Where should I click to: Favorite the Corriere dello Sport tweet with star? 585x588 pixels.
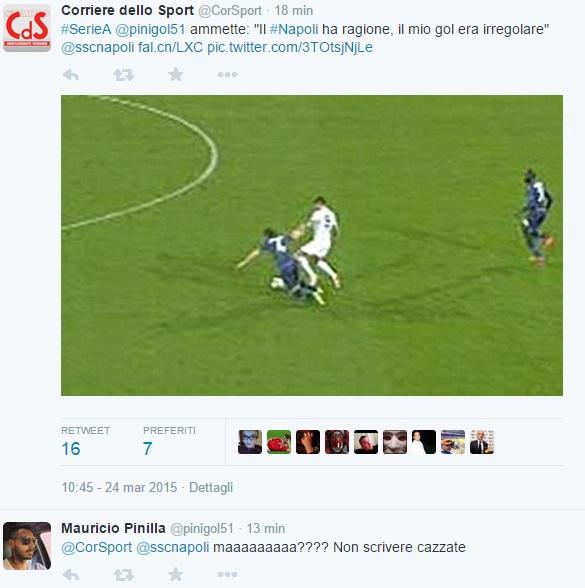click(x=175, y=74)
